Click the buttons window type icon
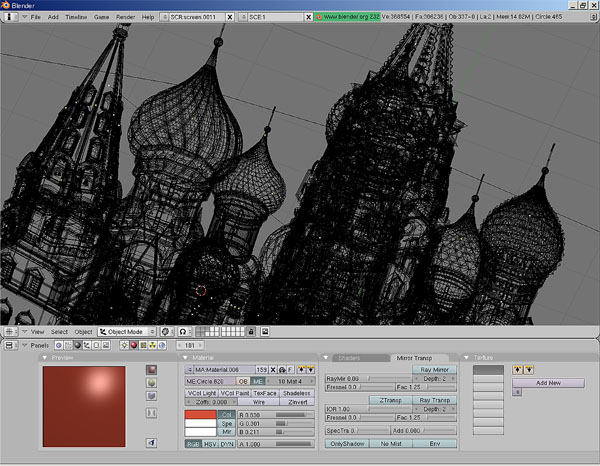The width and height of the screenshot is (600, 466). pos(10,345)
